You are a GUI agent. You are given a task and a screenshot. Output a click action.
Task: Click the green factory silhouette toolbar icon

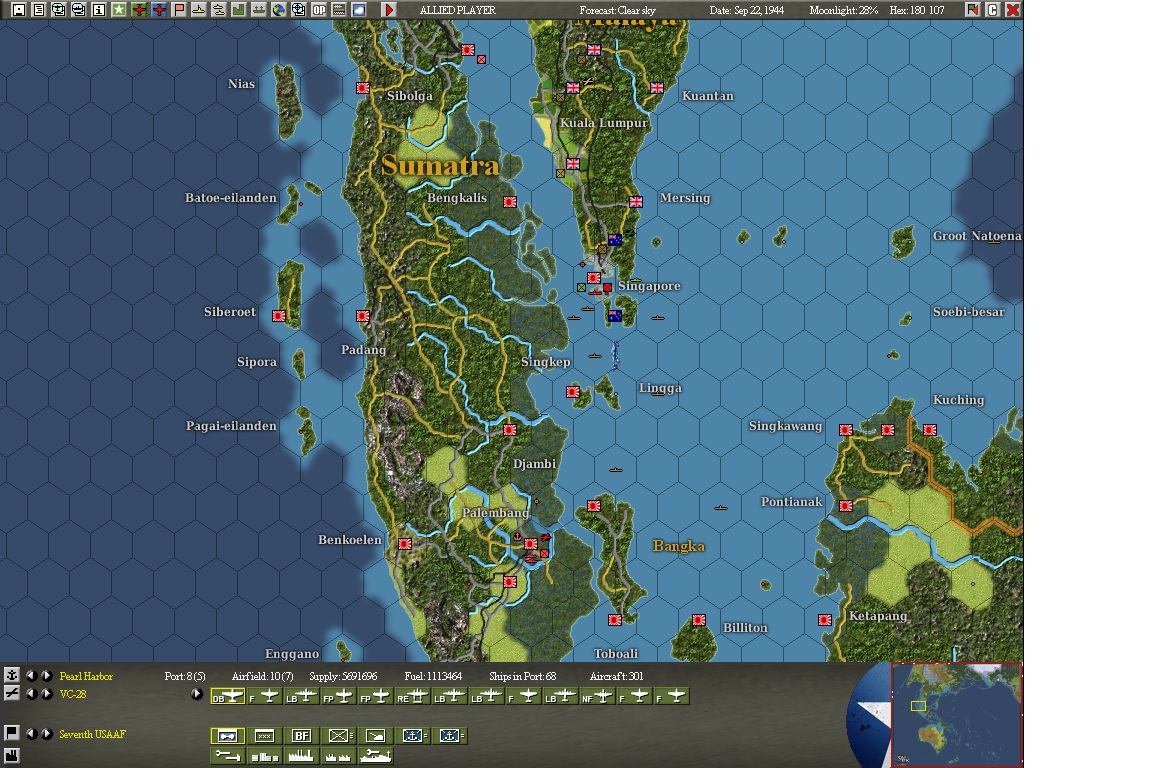coord(238,10)
